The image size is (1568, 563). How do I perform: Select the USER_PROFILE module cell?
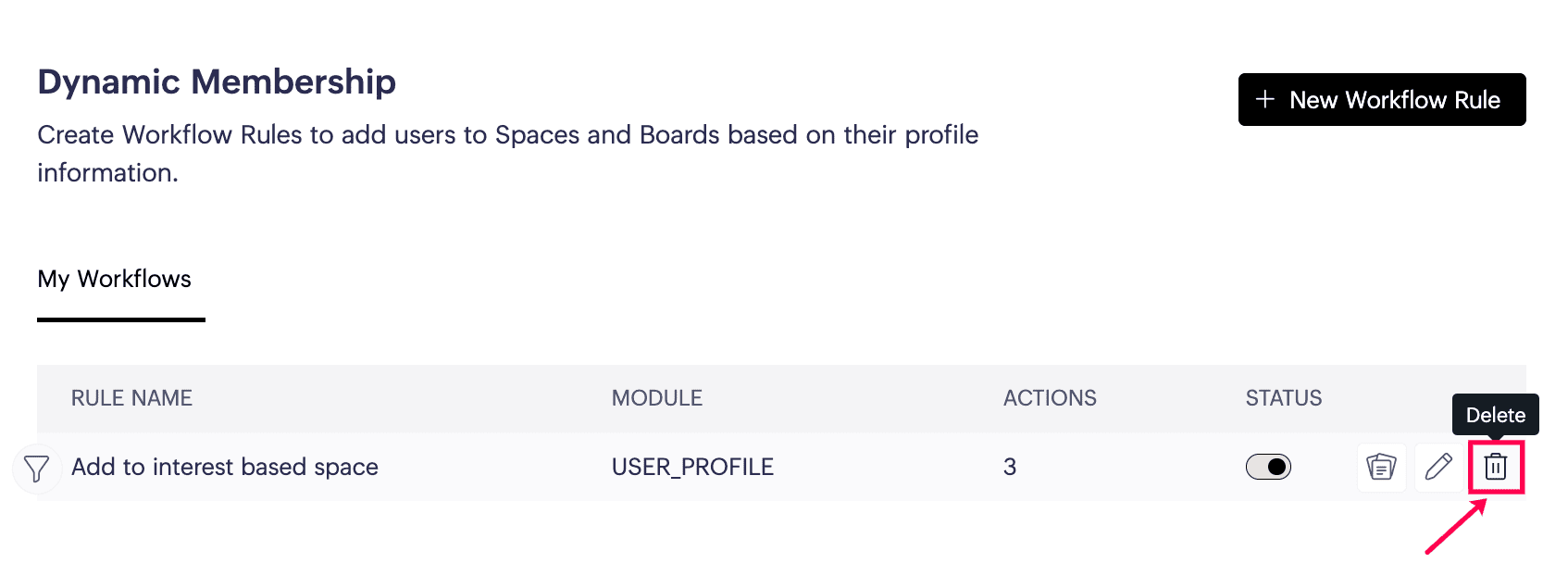(x=692, y=467)
